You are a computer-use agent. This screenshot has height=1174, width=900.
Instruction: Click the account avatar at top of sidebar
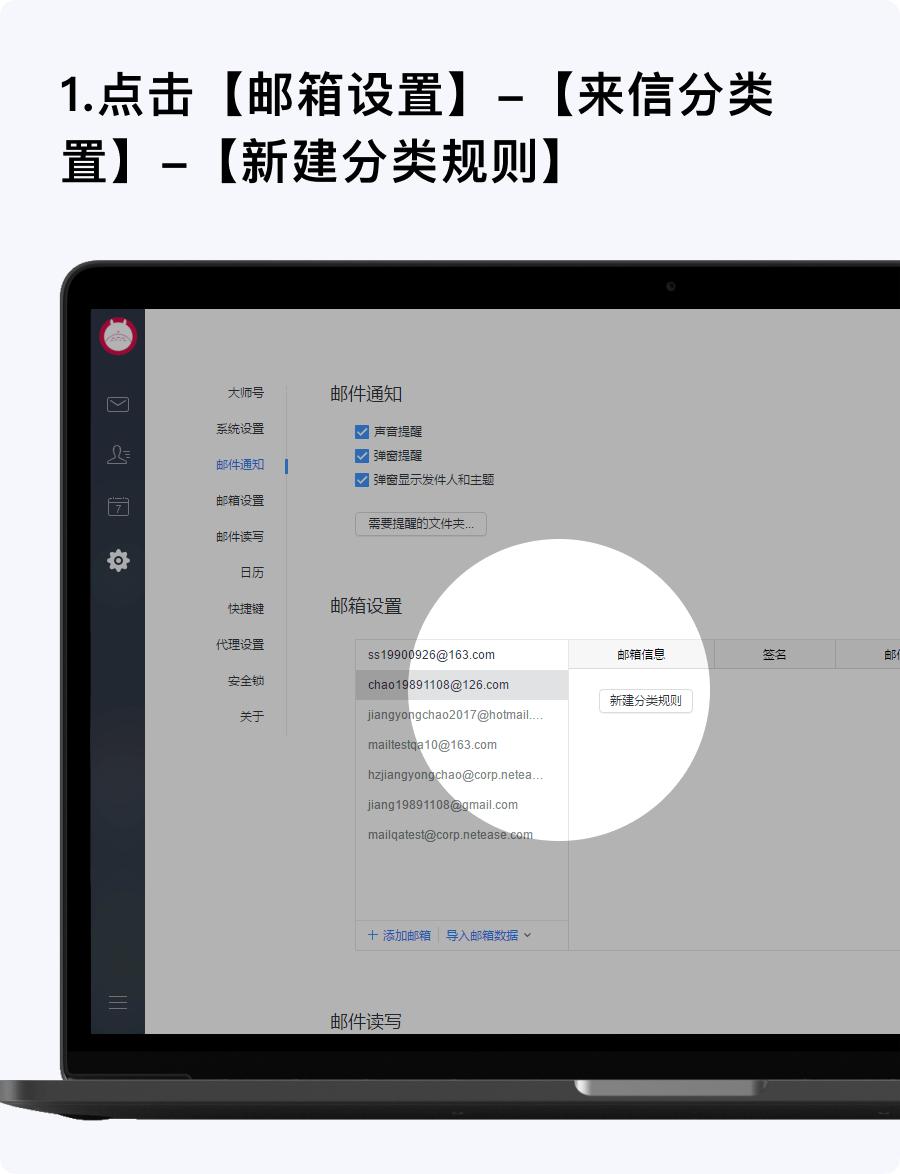click(x=117, y=336)
